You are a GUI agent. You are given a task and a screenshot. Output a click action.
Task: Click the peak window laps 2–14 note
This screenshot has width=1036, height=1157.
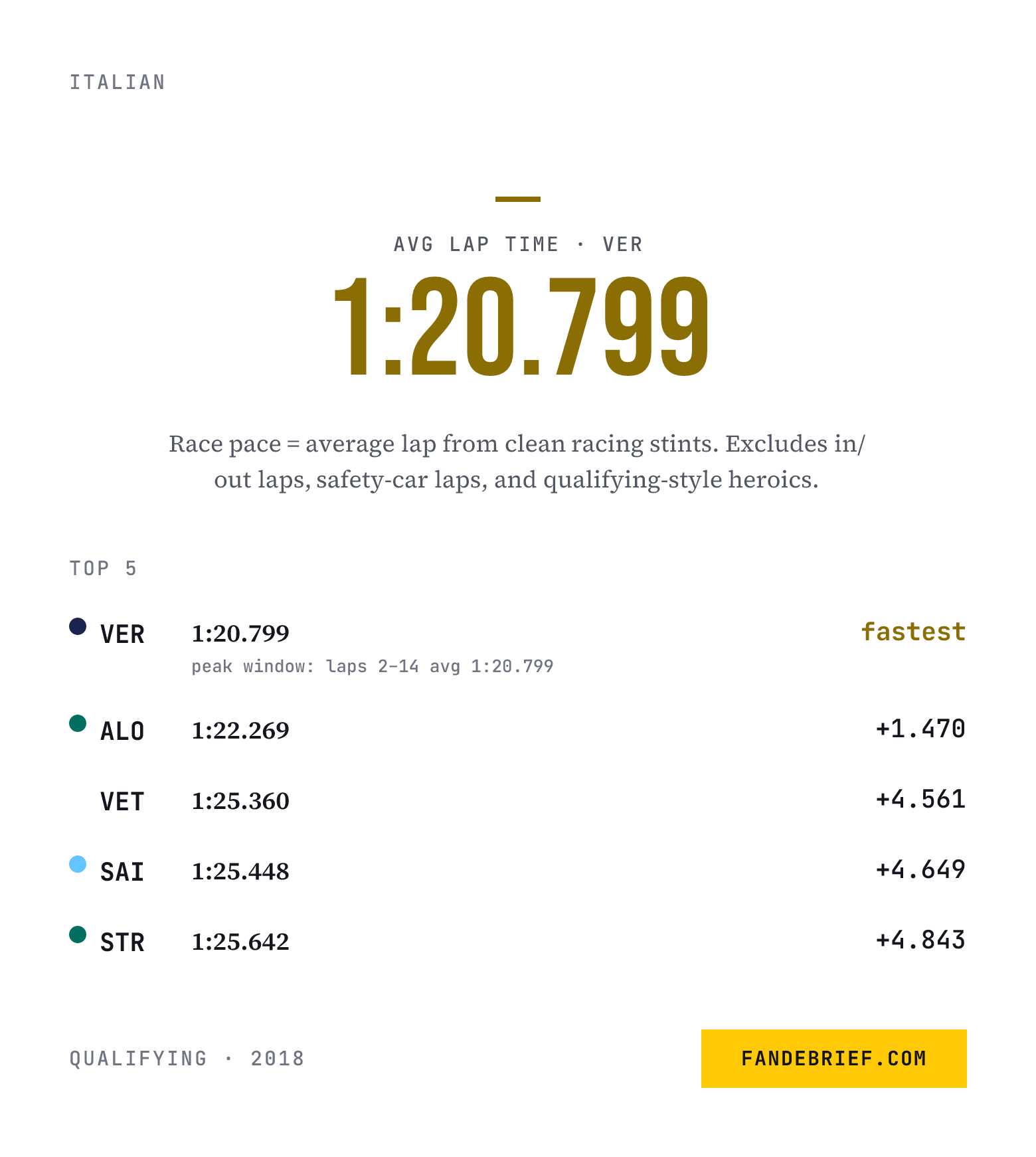373,666
